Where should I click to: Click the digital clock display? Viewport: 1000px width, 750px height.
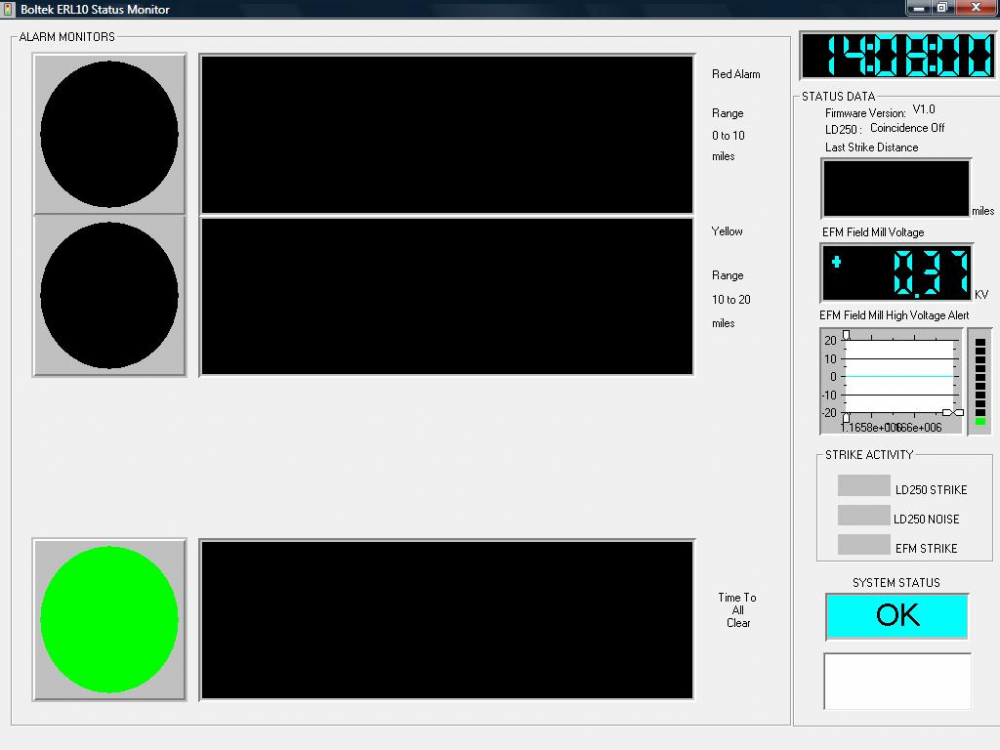click(896, 56)
